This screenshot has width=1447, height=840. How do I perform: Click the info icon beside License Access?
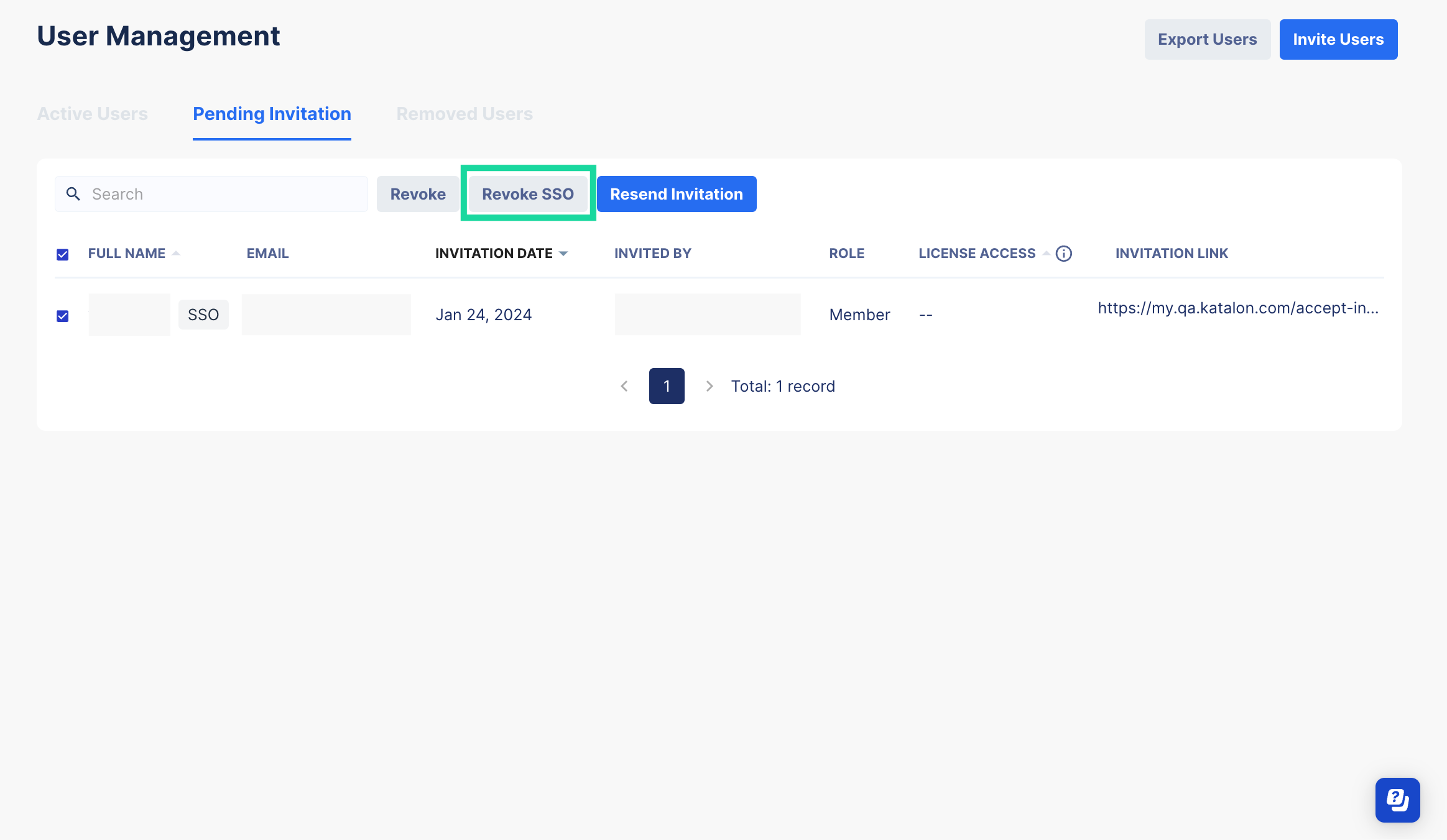pos(1063,253)
